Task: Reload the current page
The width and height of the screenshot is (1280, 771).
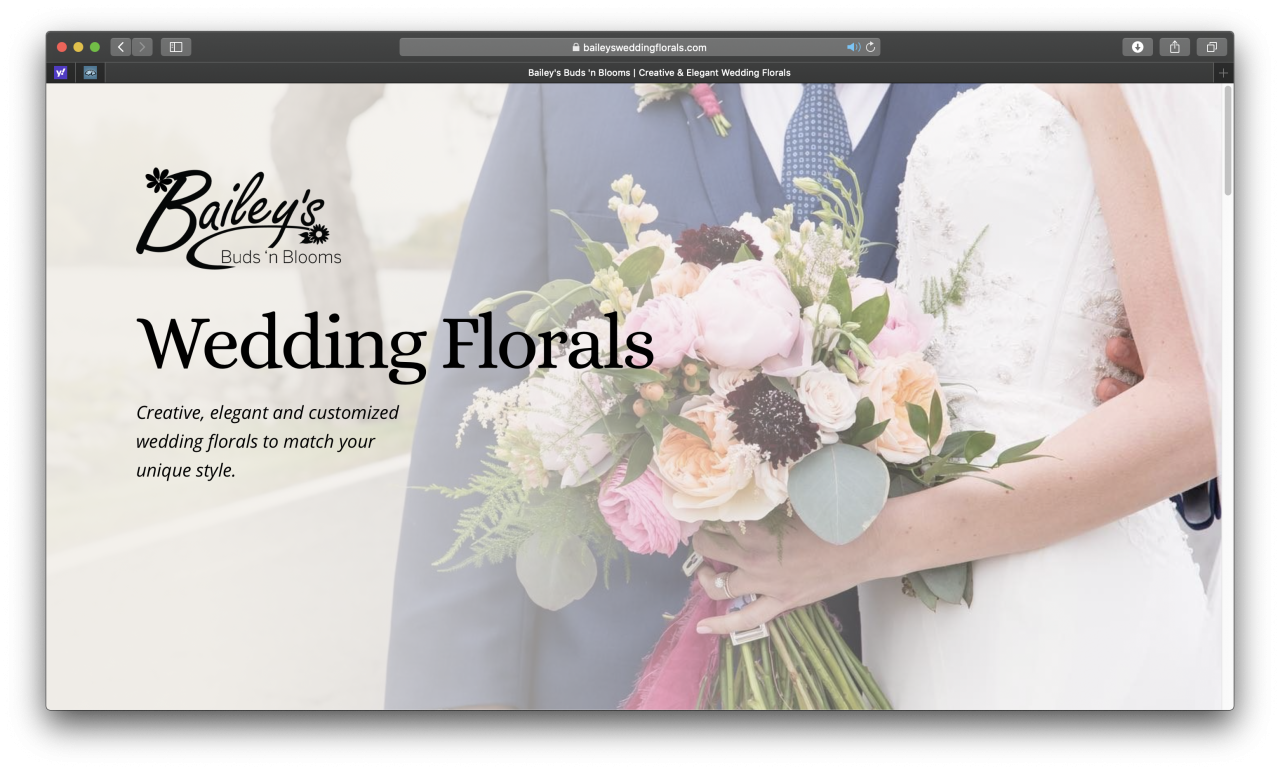Action: pyautogui.click(x=871, y=47)
